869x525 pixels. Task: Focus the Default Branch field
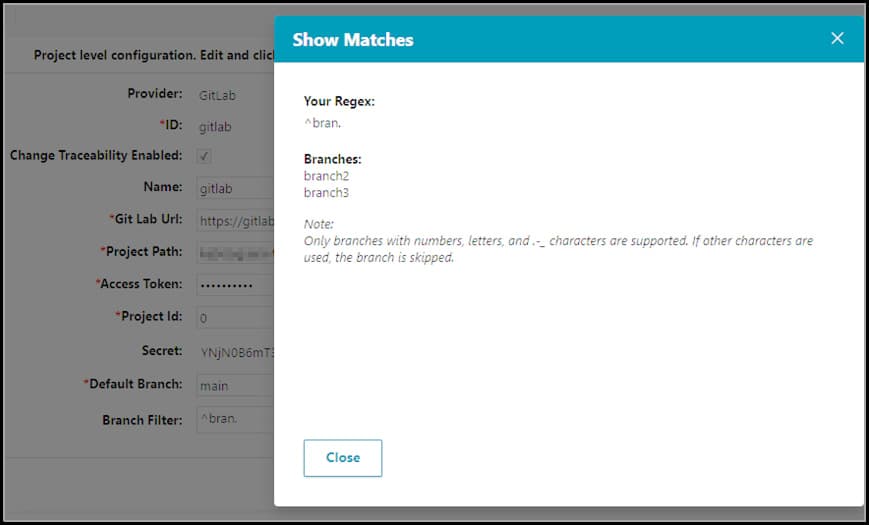click(x=234, y=385)
